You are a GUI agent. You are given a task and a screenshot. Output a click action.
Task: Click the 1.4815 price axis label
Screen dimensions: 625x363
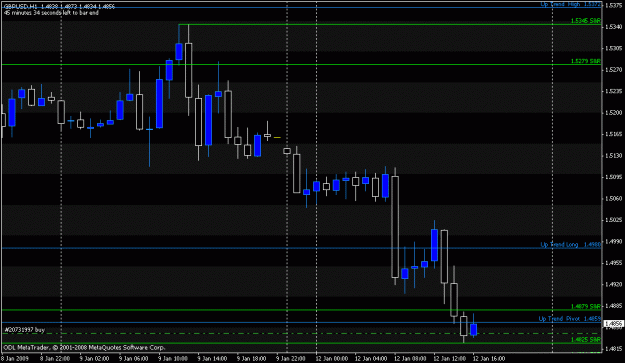[x=613, y=349]
